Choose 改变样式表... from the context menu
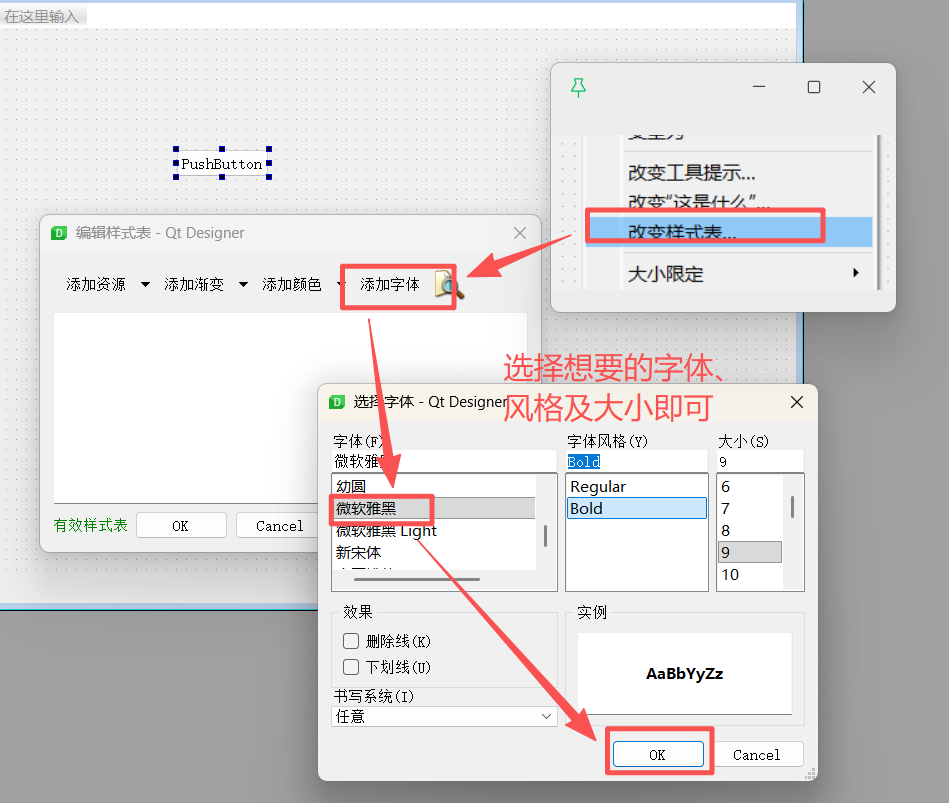The image size is (949, 803). 730,231
